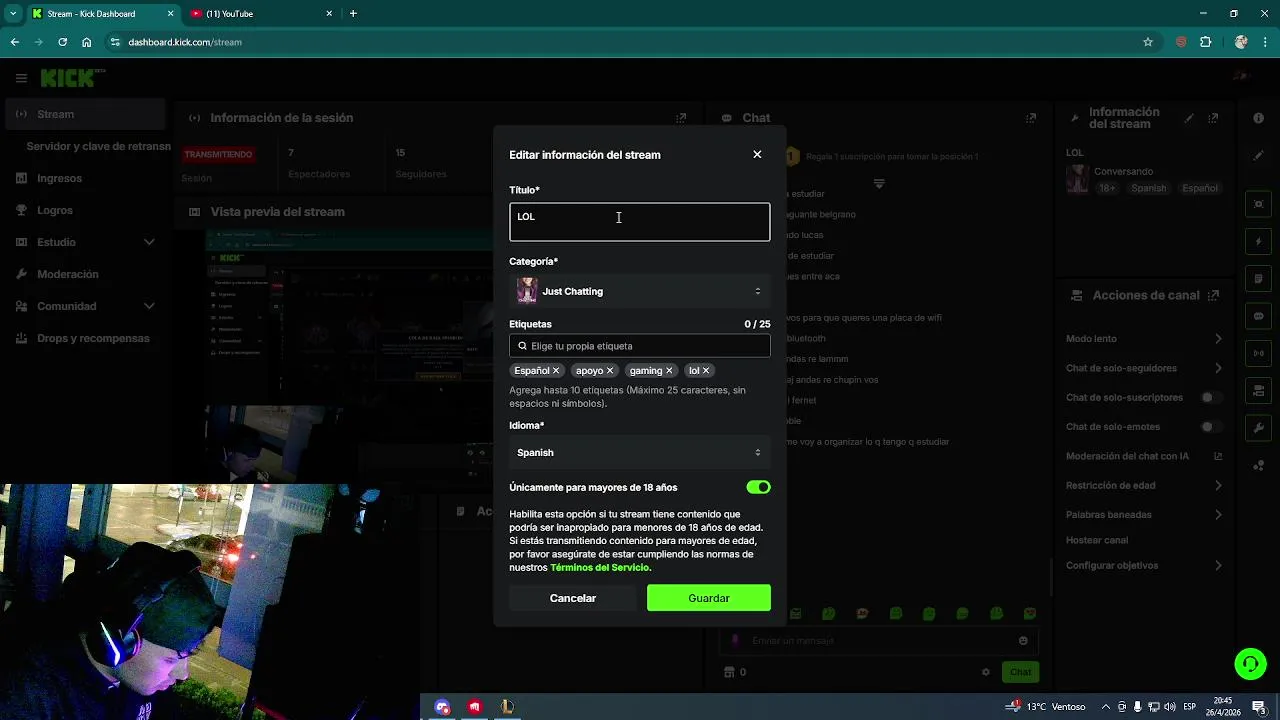Click the Título text field containing LOL
This screenshot has width=1280, height=720.
(640, 222)
